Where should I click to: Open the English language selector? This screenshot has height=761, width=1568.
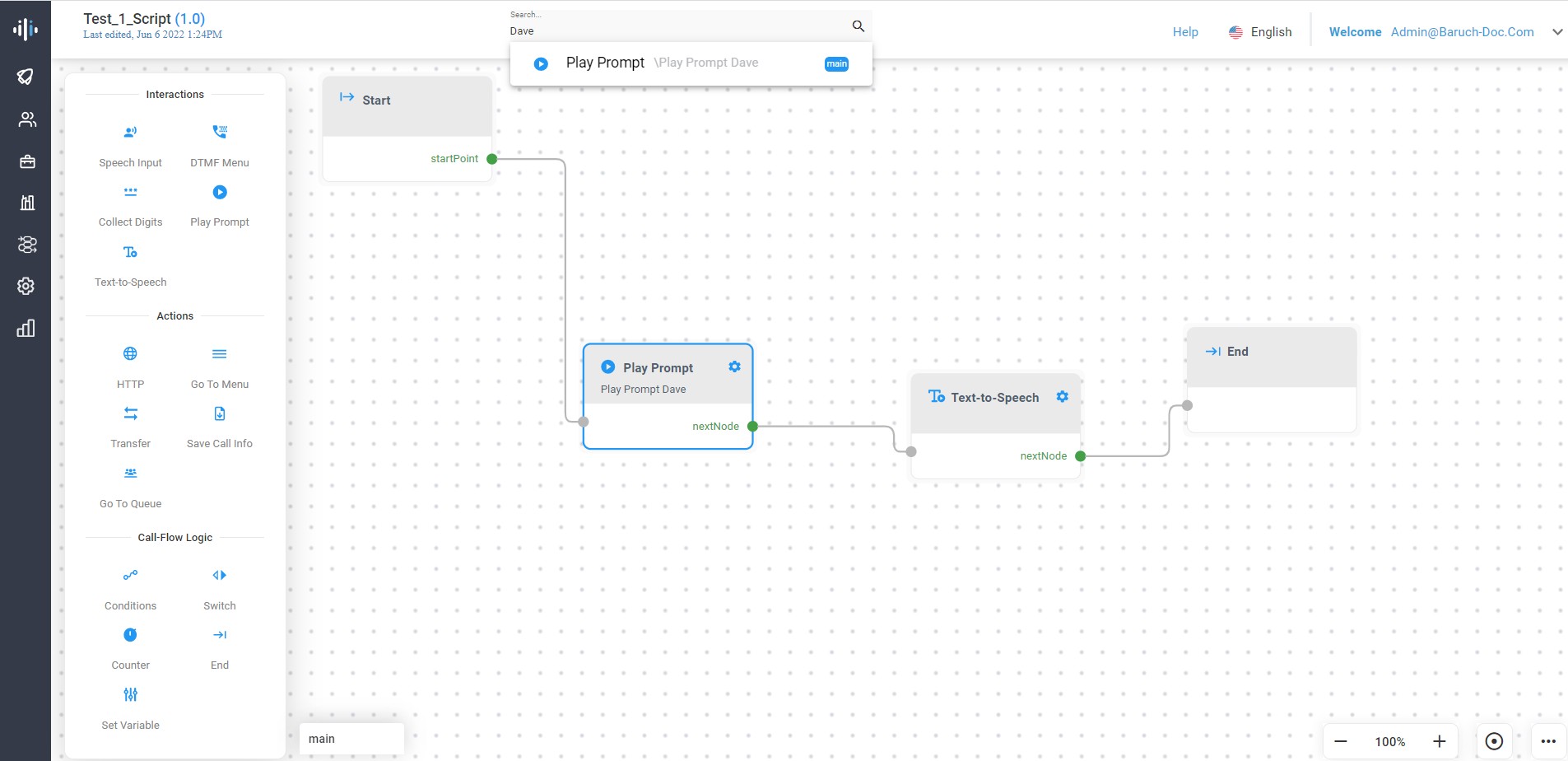coord(1260,32)
